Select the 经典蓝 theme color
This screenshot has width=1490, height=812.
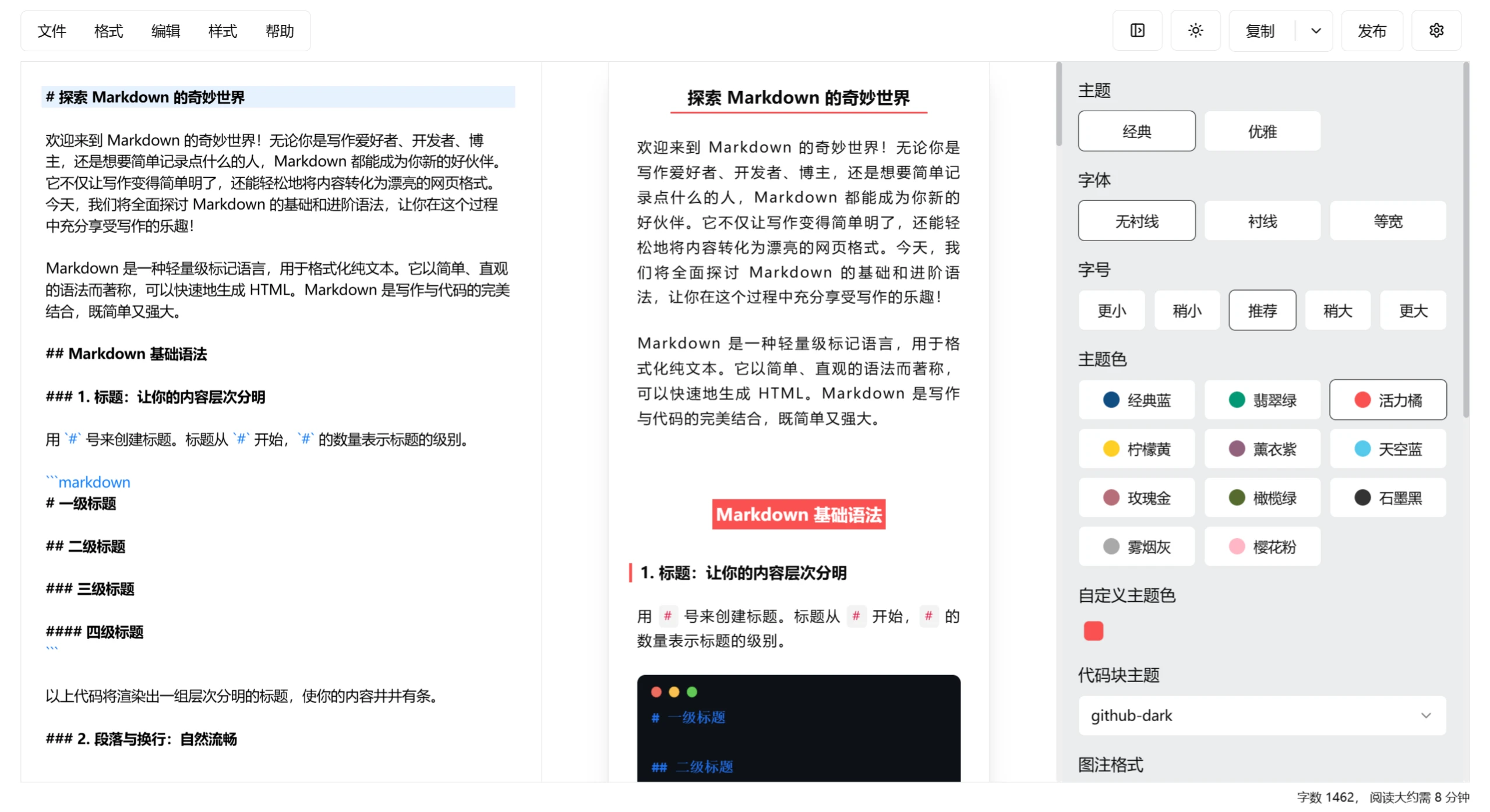pyautogui.click(x=1136, y=400)
